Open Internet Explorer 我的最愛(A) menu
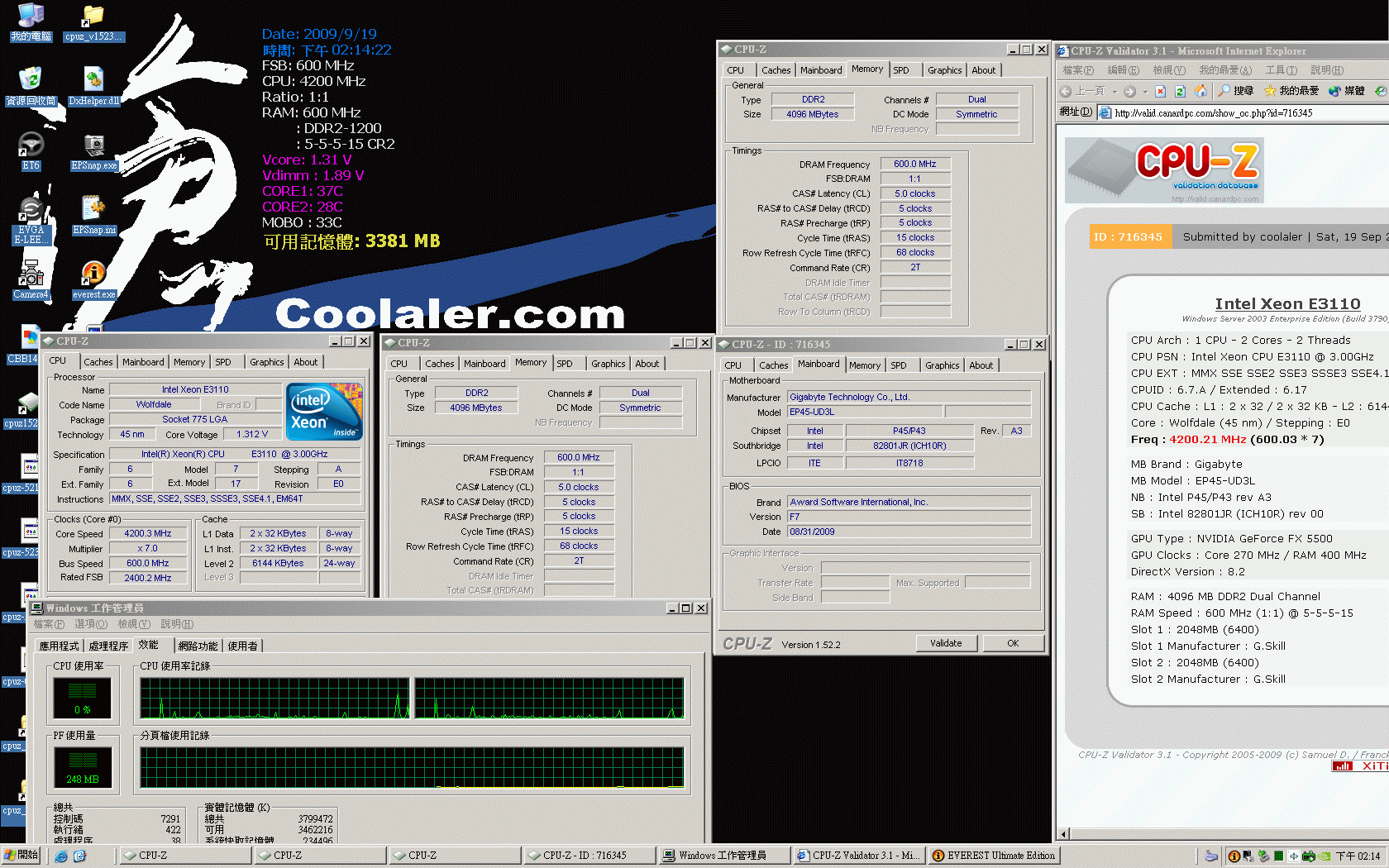This screenshot has width=1389, height=868. (x=1225, y=70)
